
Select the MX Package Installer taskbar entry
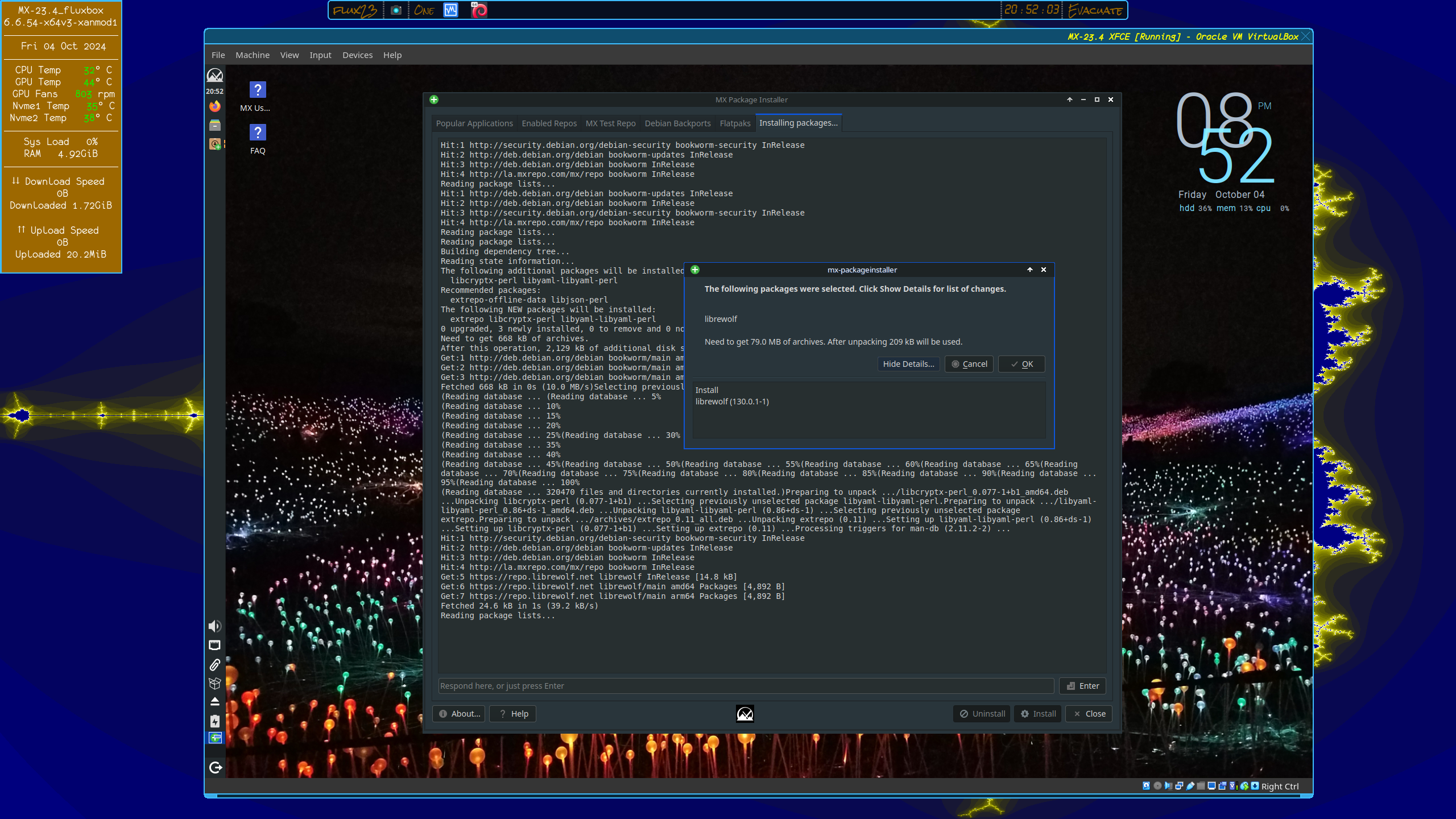(x=215, y=738)
